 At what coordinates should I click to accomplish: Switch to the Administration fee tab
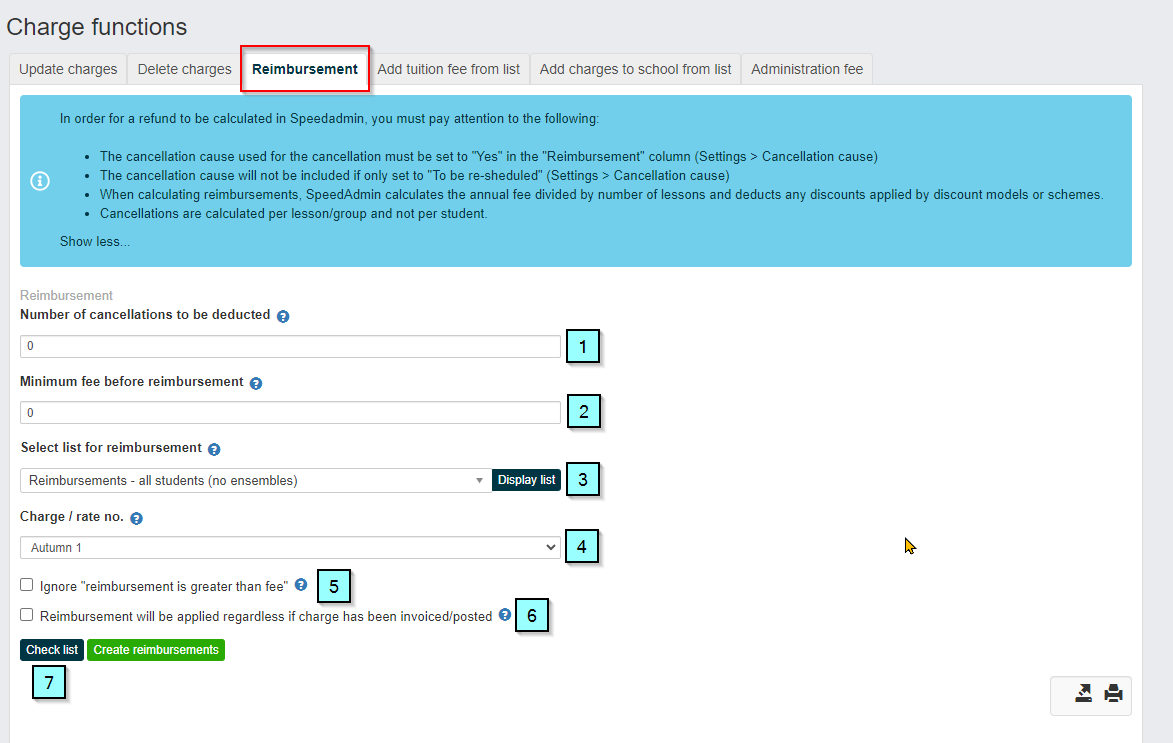(x=807, y=70)
